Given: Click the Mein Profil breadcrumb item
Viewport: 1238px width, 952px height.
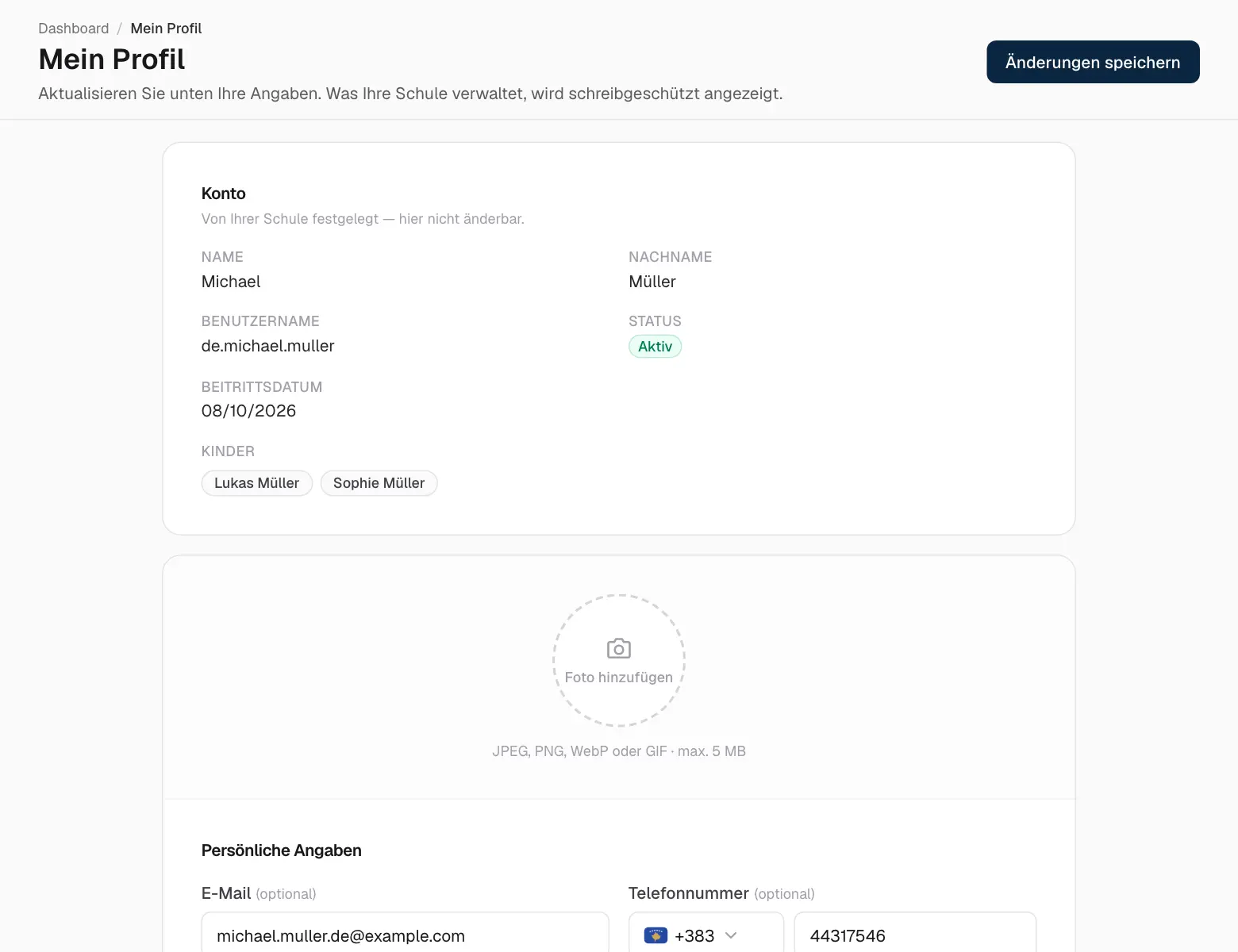Looking at the screenshot, I should (x=166, y=29).
